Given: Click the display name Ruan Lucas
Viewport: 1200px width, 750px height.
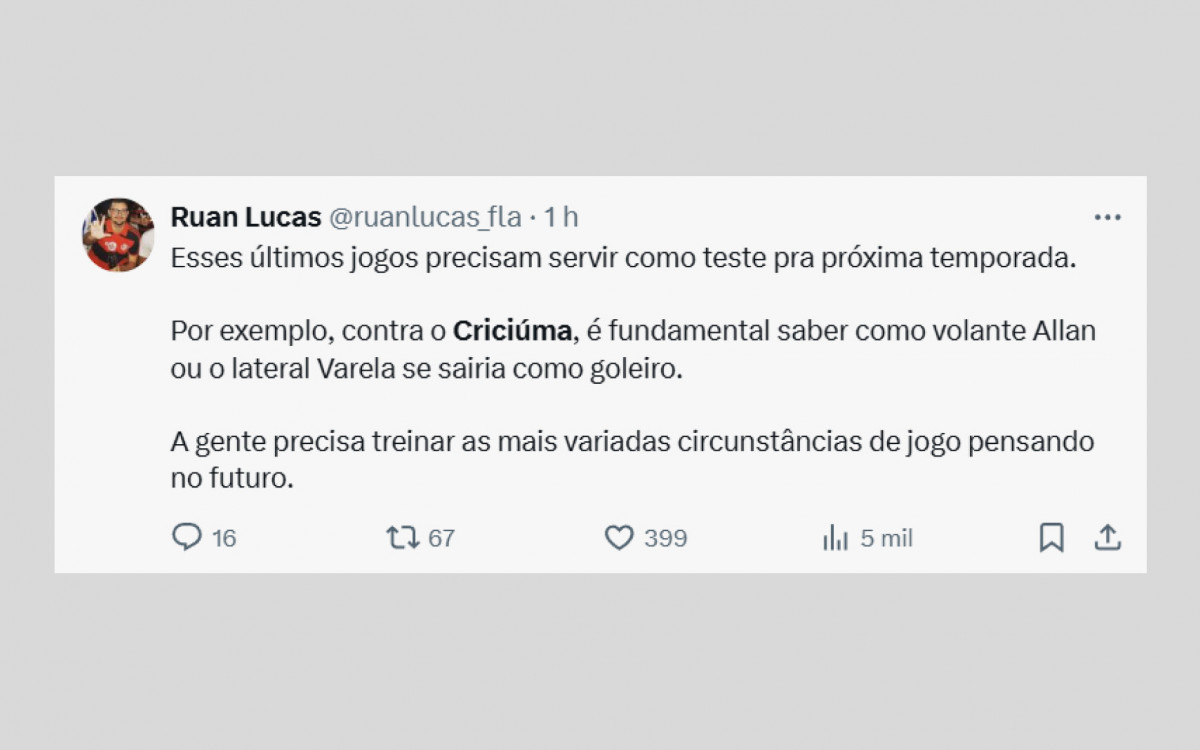Looking at the screenshot, I should (x=246, y=216).
